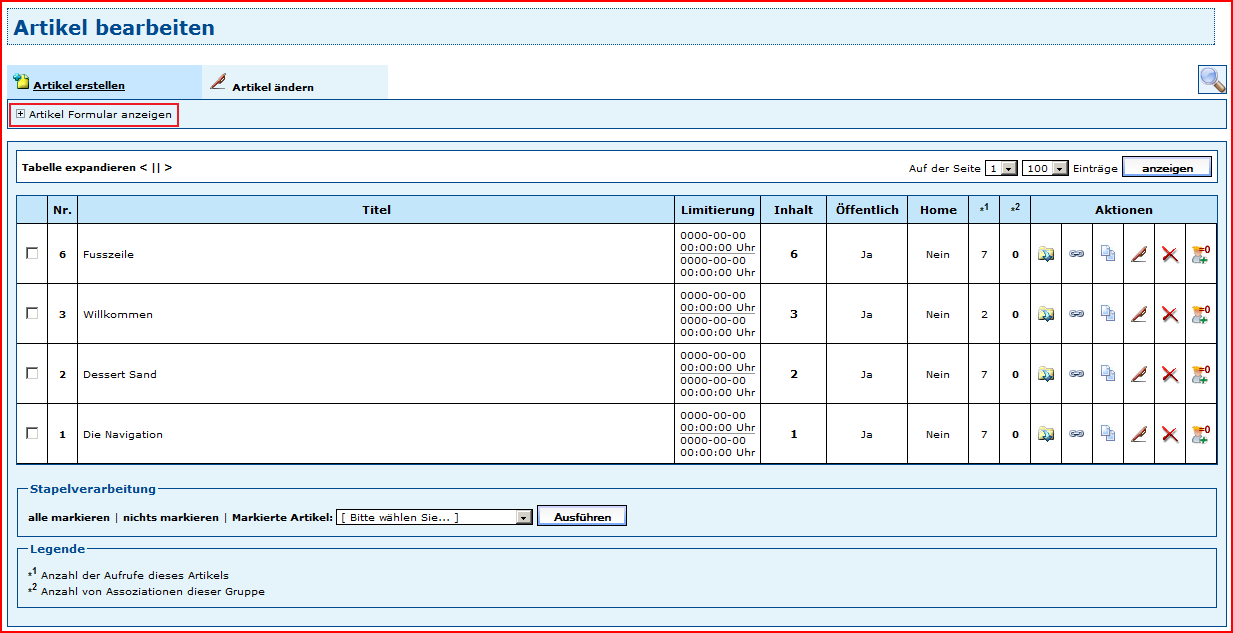Viewport: 1233px width, 633px height.
Task: Select the Die Navigation row checkbox
Action: (32, 434)
